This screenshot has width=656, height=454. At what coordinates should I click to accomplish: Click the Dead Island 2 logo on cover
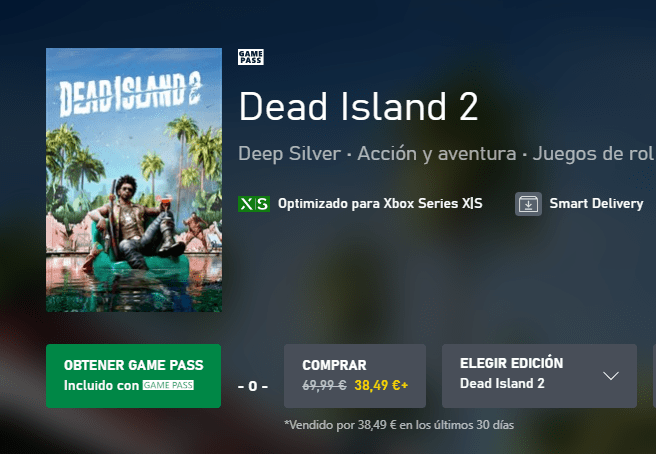131,95
